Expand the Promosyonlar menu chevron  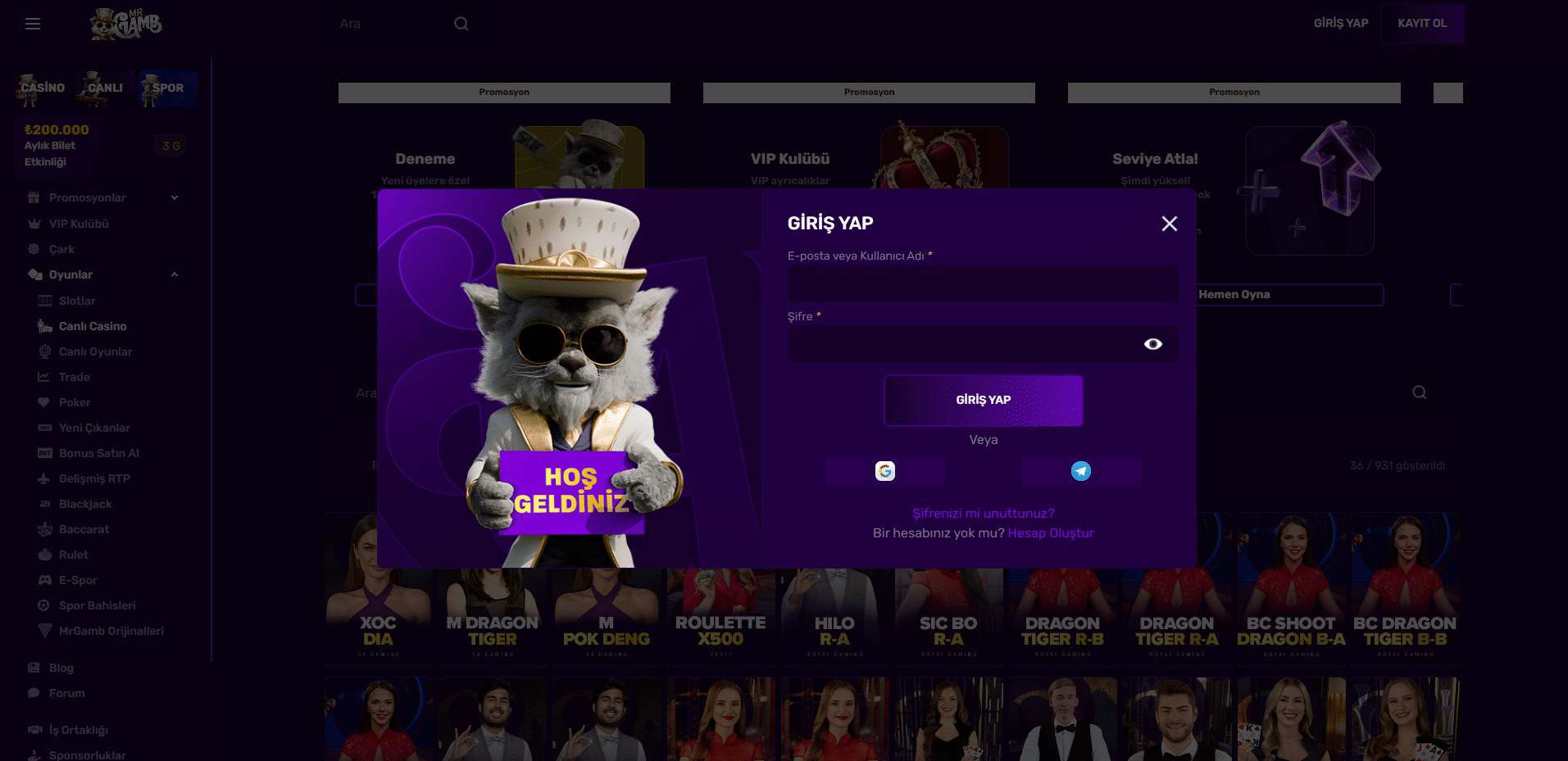click(x=175, y=197)
